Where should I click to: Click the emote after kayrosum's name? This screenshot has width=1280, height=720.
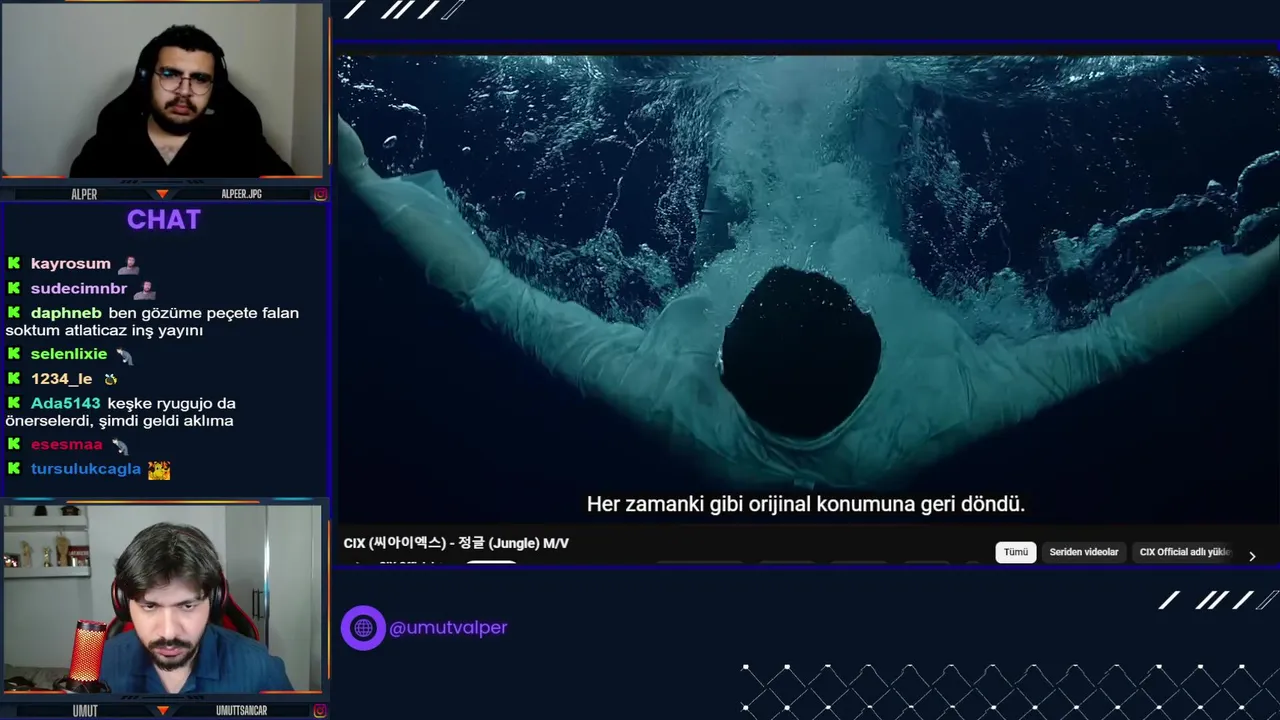[128, 264]
